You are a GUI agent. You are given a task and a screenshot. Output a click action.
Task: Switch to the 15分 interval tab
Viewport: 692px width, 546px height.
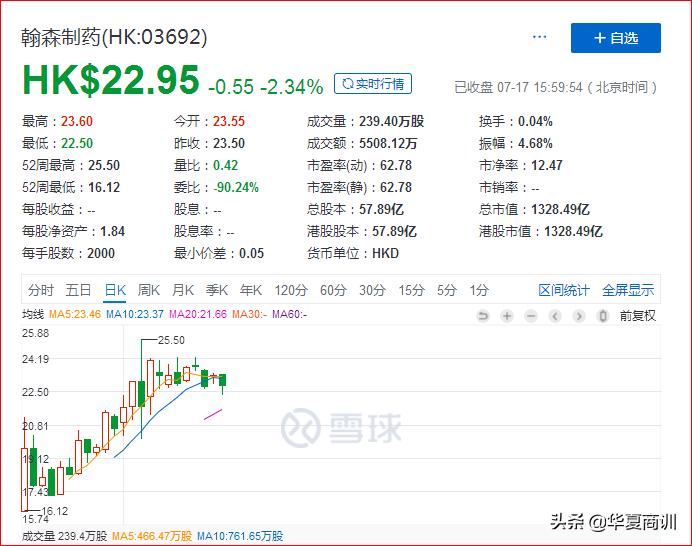pyautogui.click(x=411, y=290)
